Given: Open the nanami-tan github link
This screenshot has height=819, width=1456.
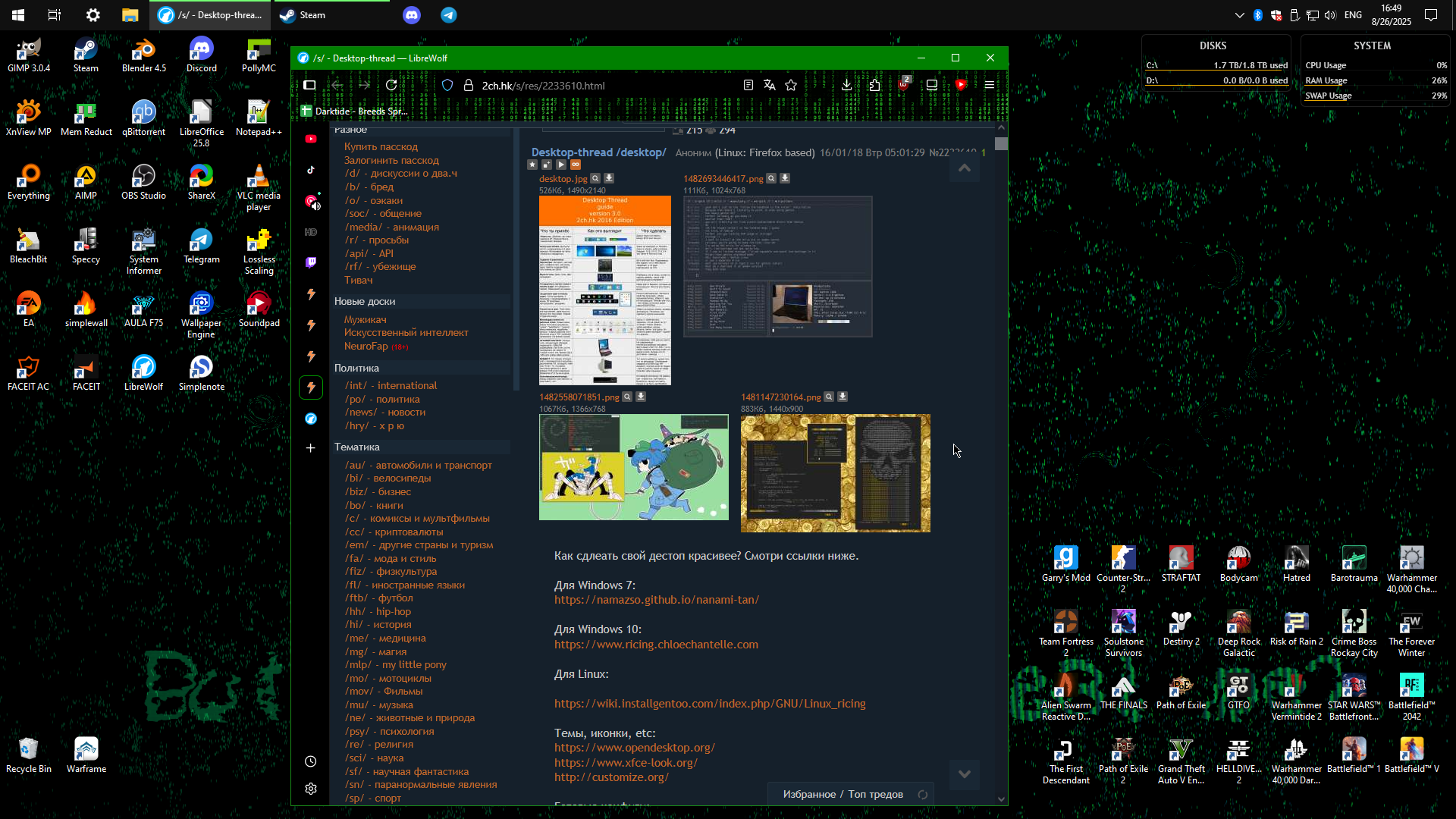Looking at the screenshot, I should (656, 600).
